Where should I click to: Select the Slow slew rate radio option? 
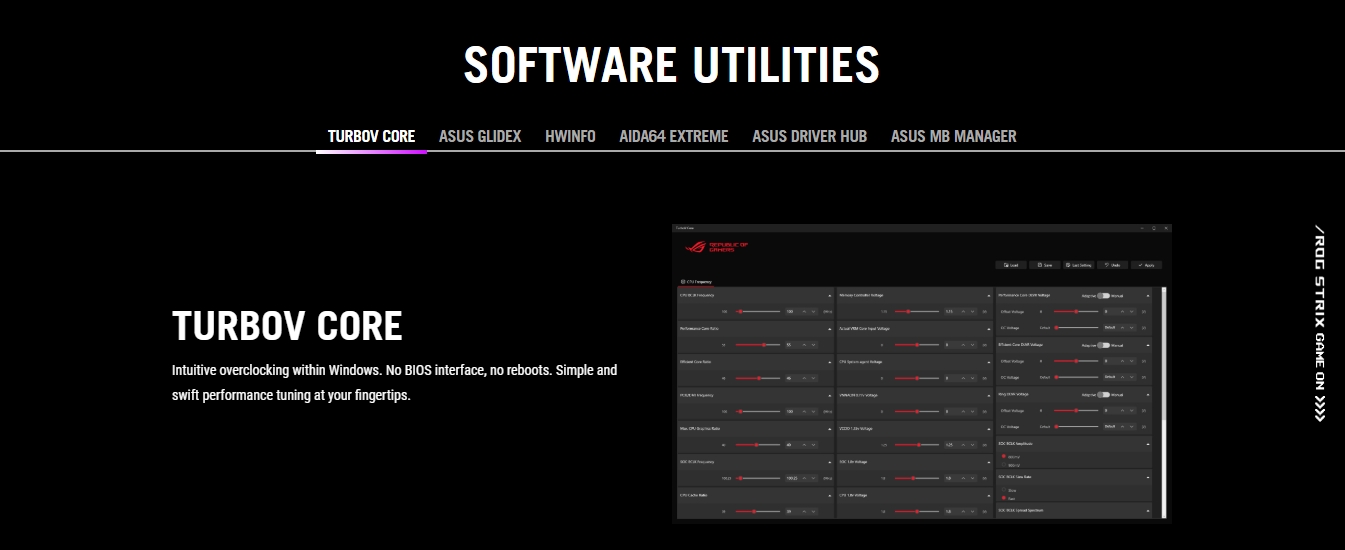pyautogui.click(x=1004, y=489)
